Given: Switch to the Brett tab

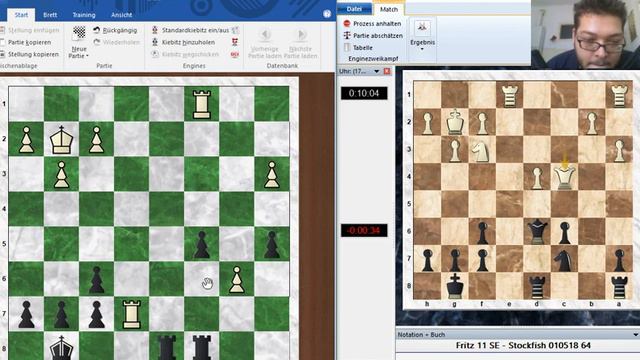Looking at the screenshot, I should (50, 15).
